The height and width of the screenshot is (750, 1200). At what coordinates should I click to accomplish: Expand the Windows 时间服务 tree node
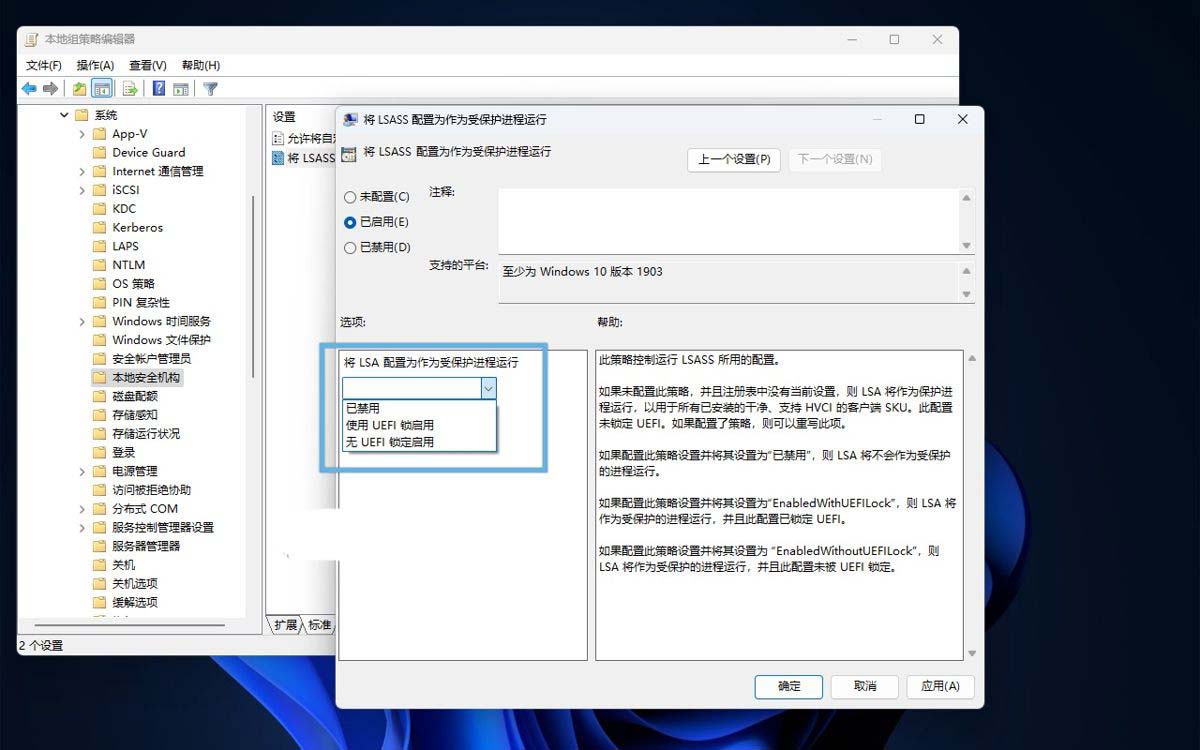82,321
